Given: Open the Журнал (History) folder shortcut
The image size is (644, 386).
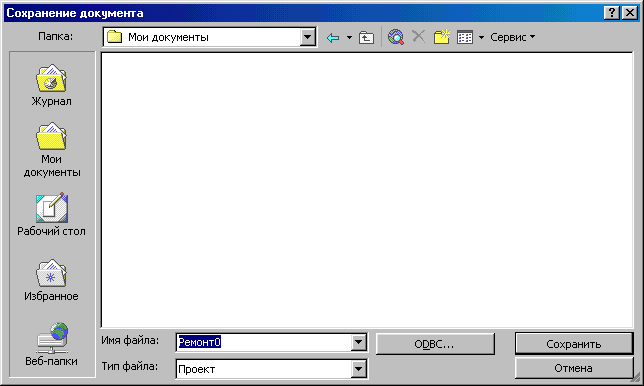Looking at the screenshot, I should point(51,86).
